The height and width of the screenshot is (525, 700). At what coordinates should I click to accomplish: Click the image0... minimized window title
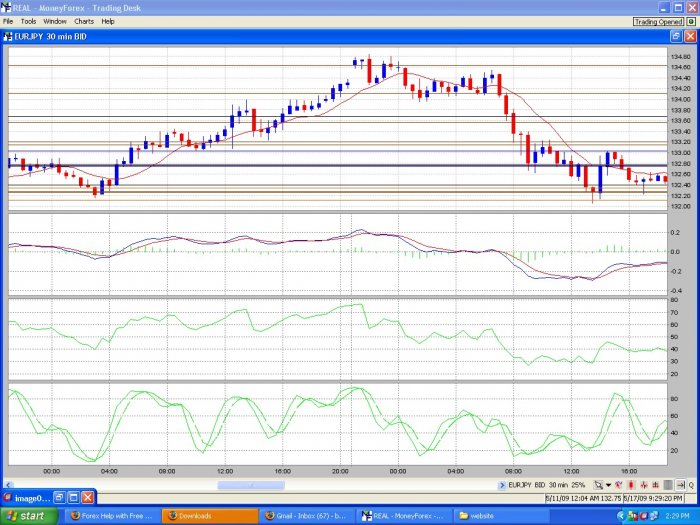[x=33, y=498]
